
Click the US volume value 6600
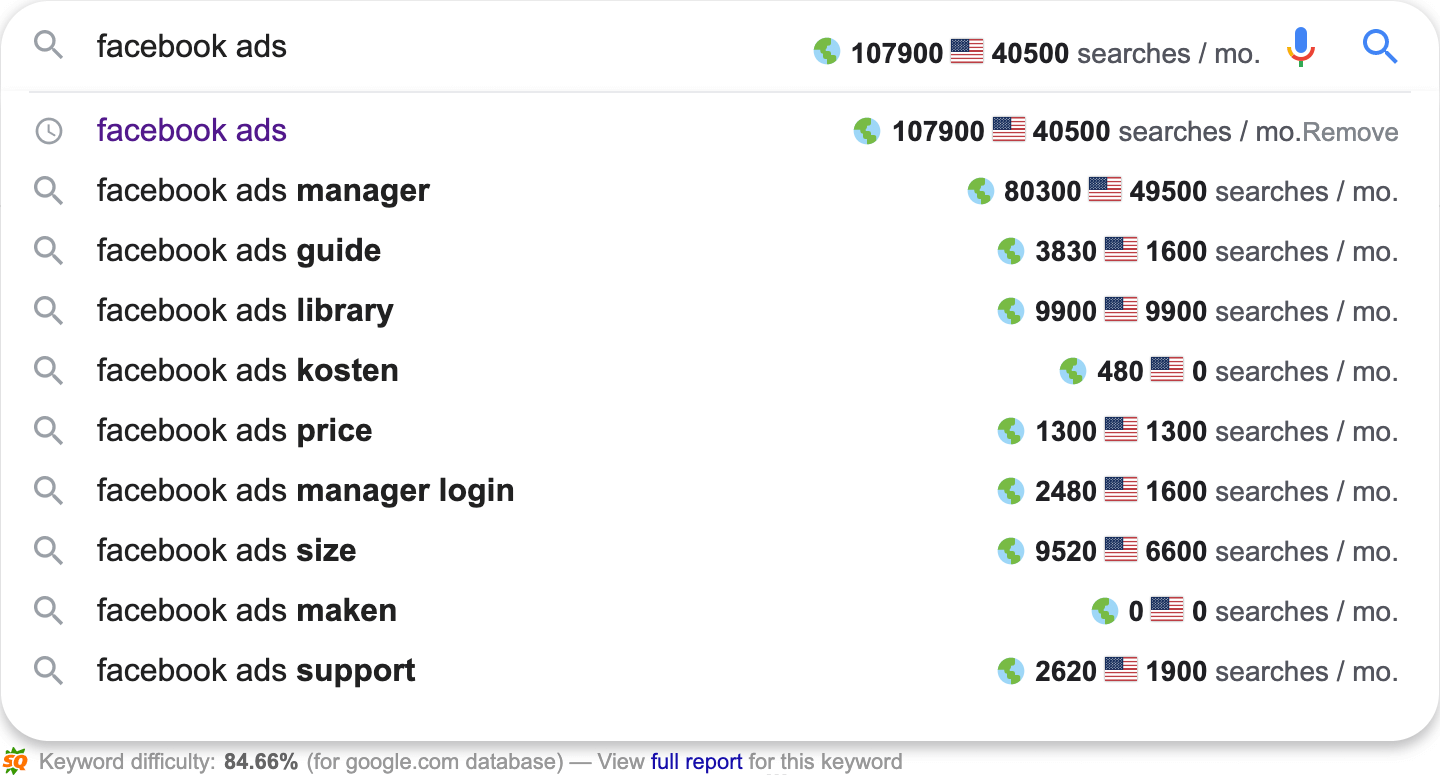1176,552
